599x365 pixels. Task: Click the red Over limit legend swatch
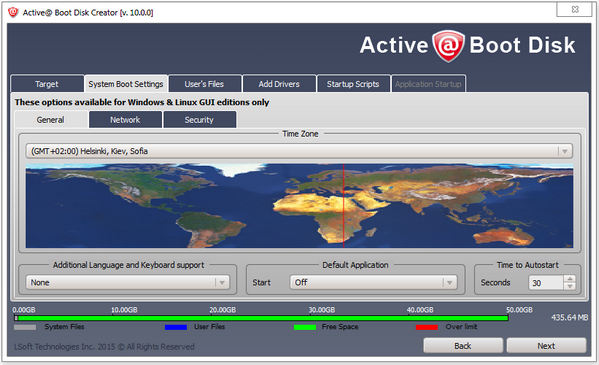click(x=427, y=327)
